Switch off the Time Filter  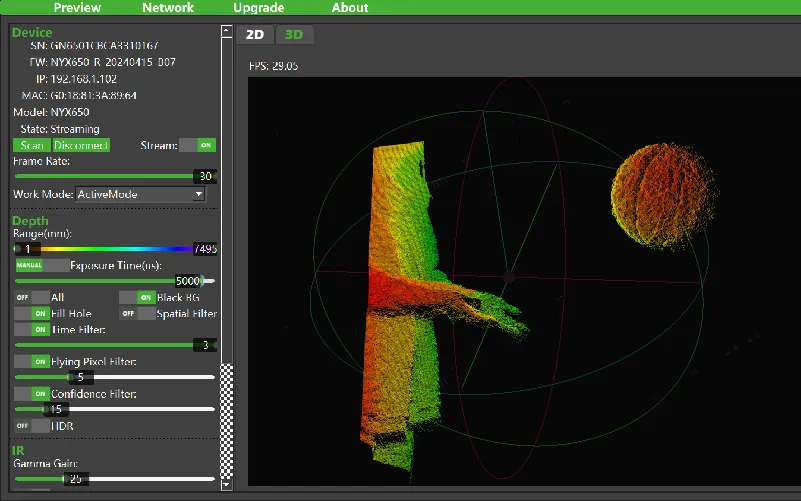tap(32, 329)
